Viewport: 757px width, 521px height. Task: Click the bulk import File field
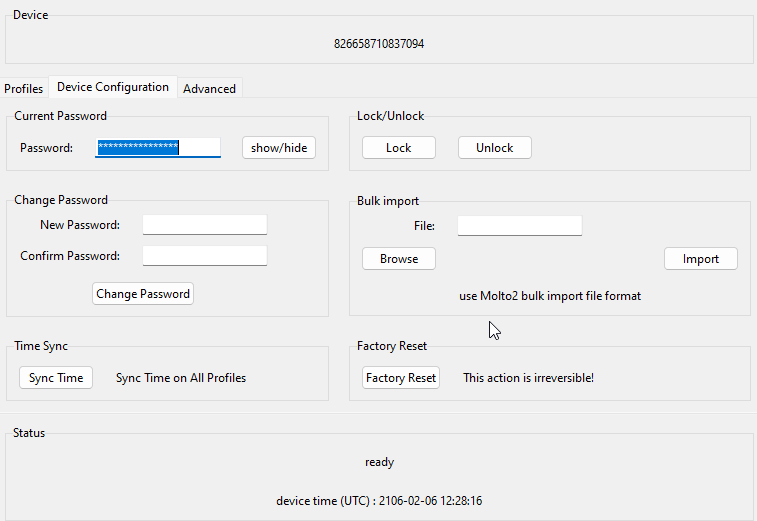tap(519, 226)
